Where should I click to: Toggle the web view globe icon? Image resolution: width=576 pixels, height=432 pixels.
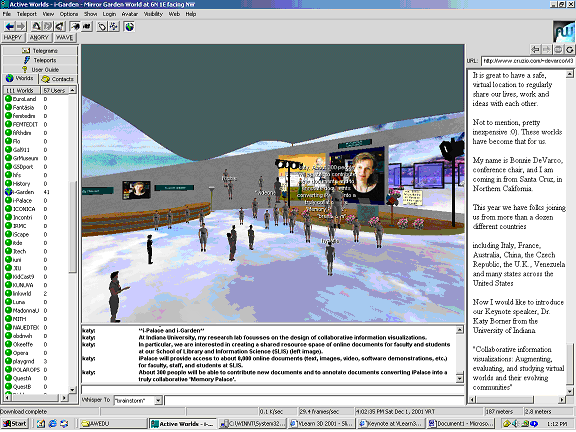tap(129, 26)
